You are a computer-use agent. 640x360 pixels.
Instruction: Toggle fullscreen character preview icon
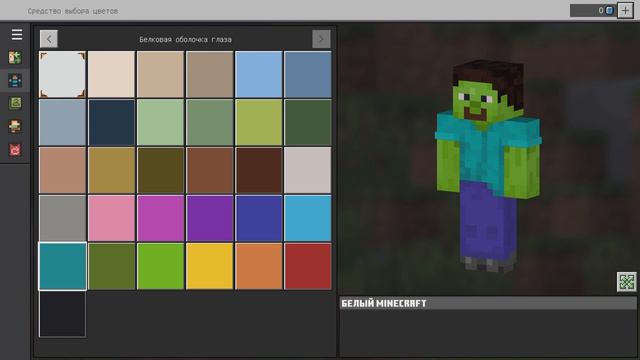point(627,282)
